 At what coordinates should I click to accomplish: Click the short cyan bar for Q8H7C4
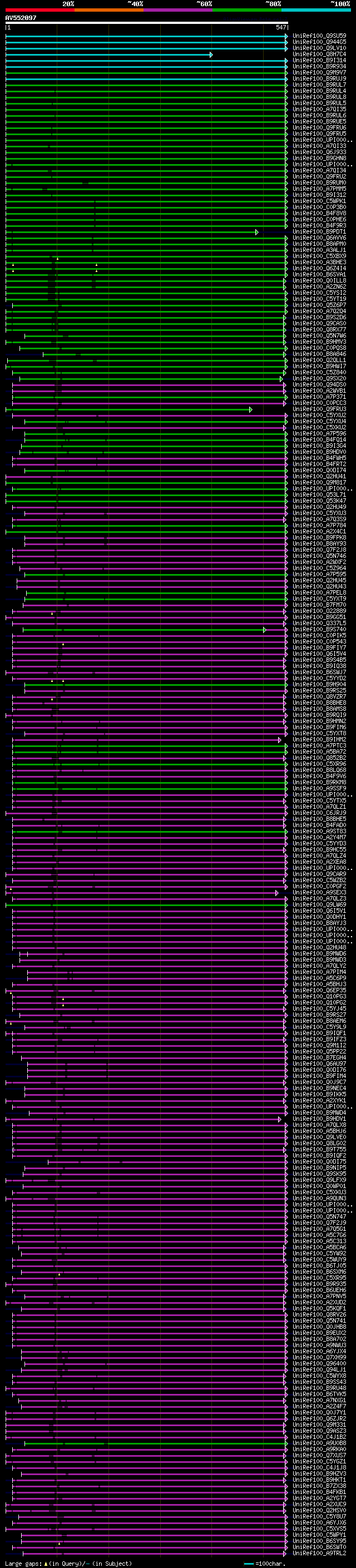pyautogui.click(x=109, y=55)
